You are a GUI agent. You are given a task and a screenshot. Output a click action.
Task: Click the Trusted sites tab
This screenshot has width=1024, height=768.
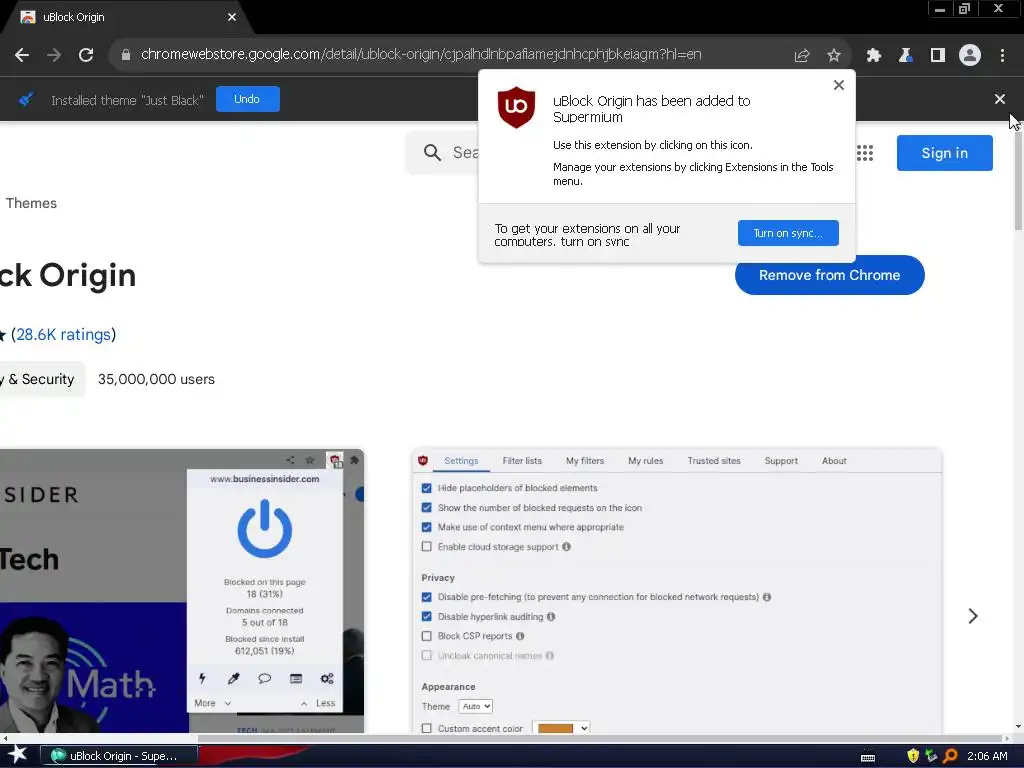pos(714,461)
